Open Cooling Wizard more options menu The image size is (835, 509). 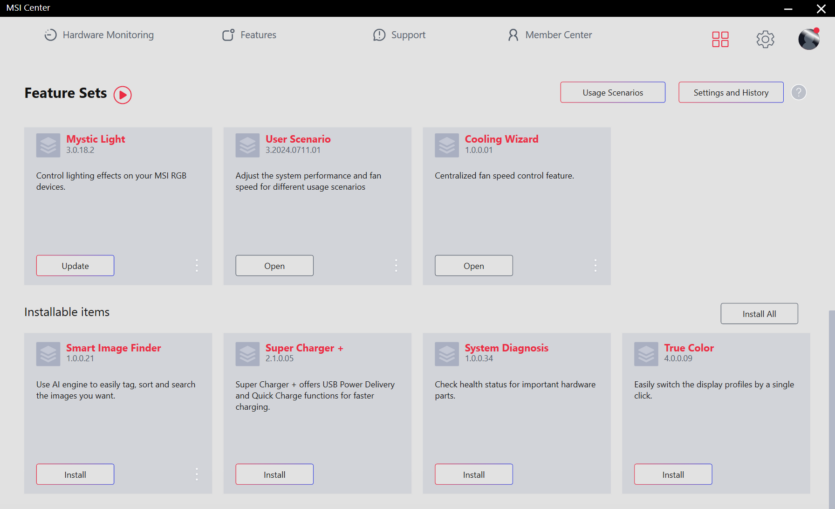[x=595, y=265]
